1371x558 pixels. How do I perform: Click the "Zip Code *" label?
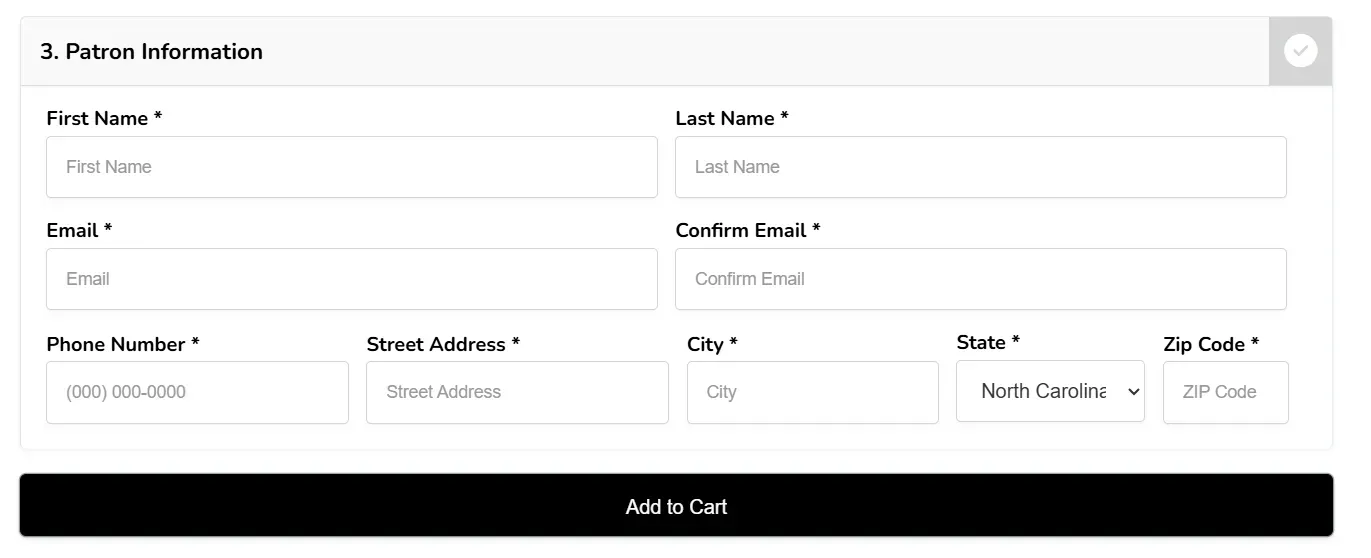click(1211, 344)
